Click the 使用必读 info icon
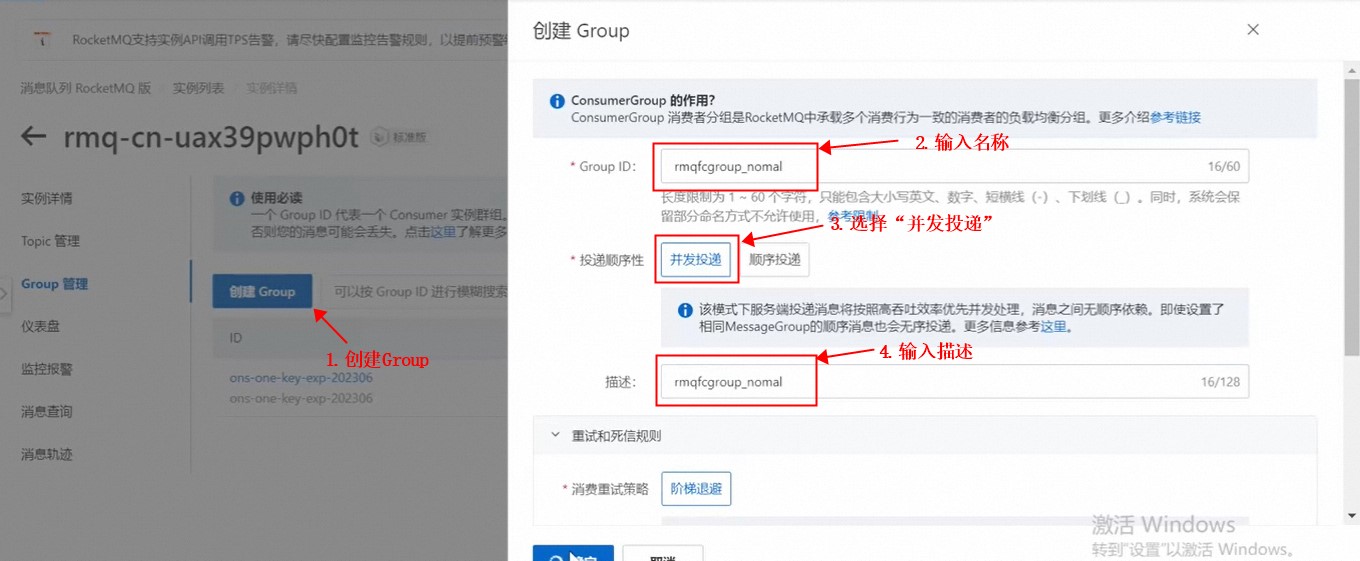The width and height of the screenshot is (1360, 561). click(237, 198)
